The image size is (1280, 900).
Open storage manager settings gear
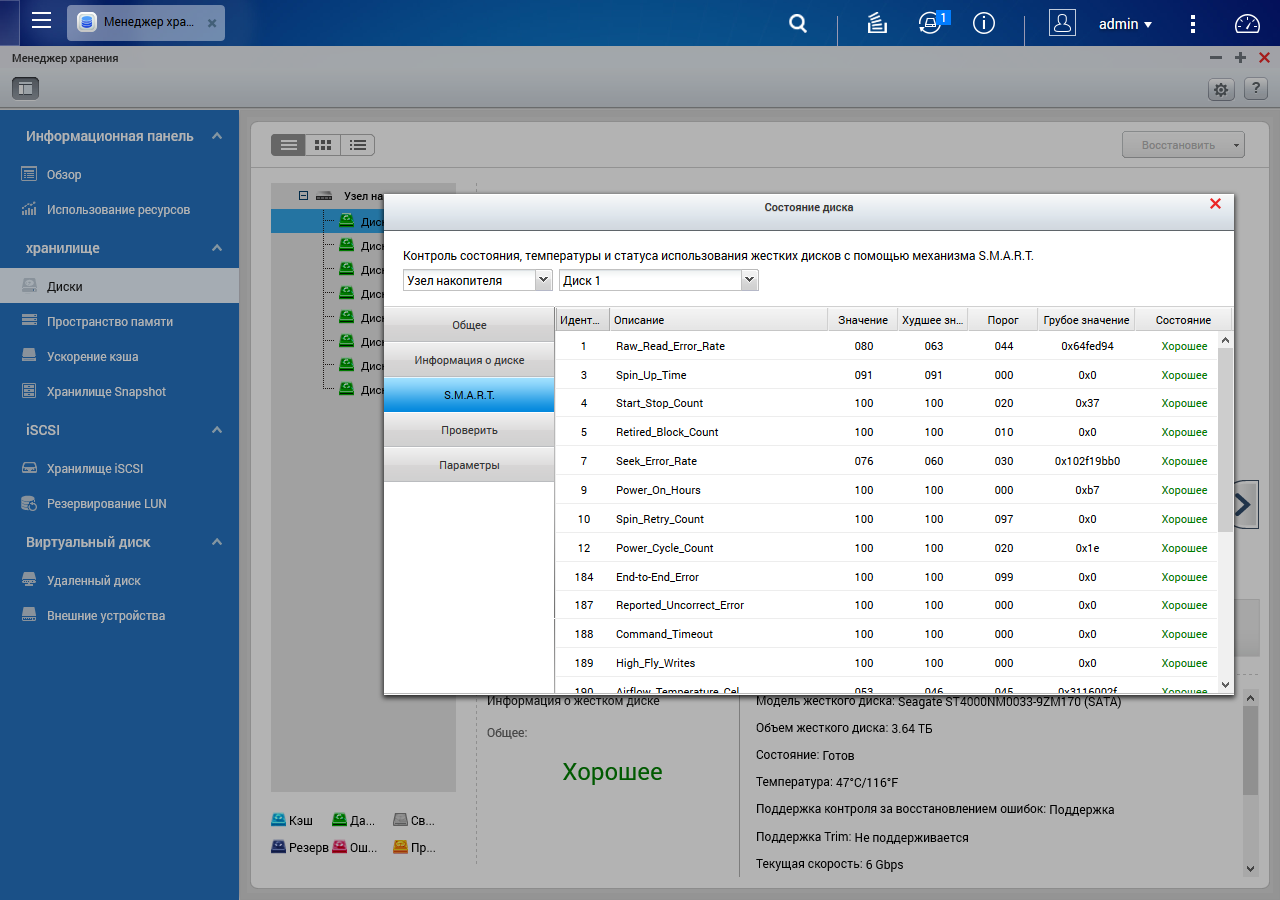coord(1221,89)
